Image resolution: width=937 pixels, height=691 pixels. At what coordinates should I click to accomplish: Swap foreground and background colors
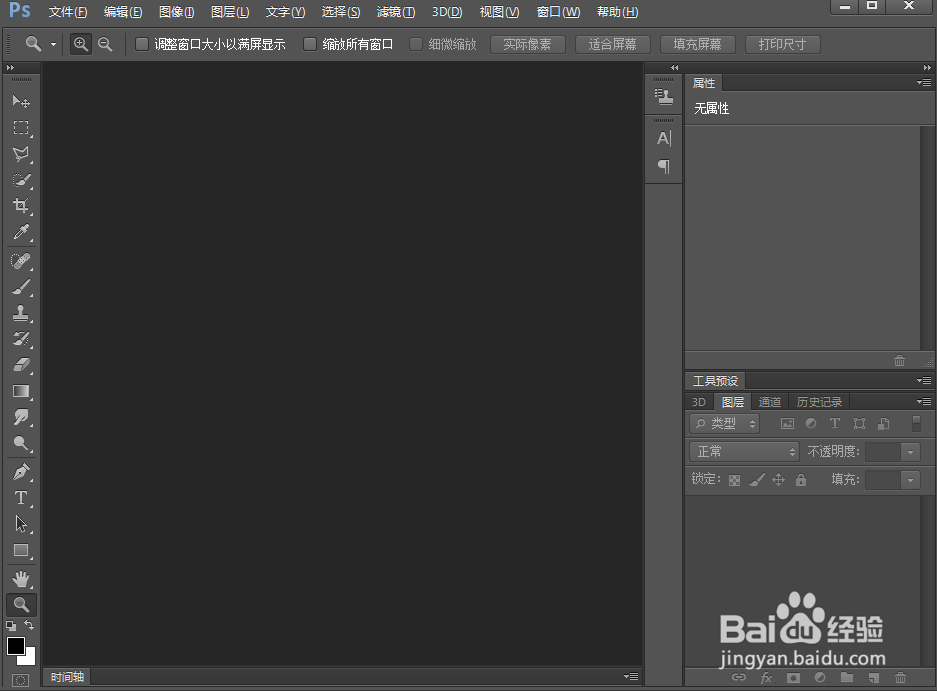pos(29,625)
